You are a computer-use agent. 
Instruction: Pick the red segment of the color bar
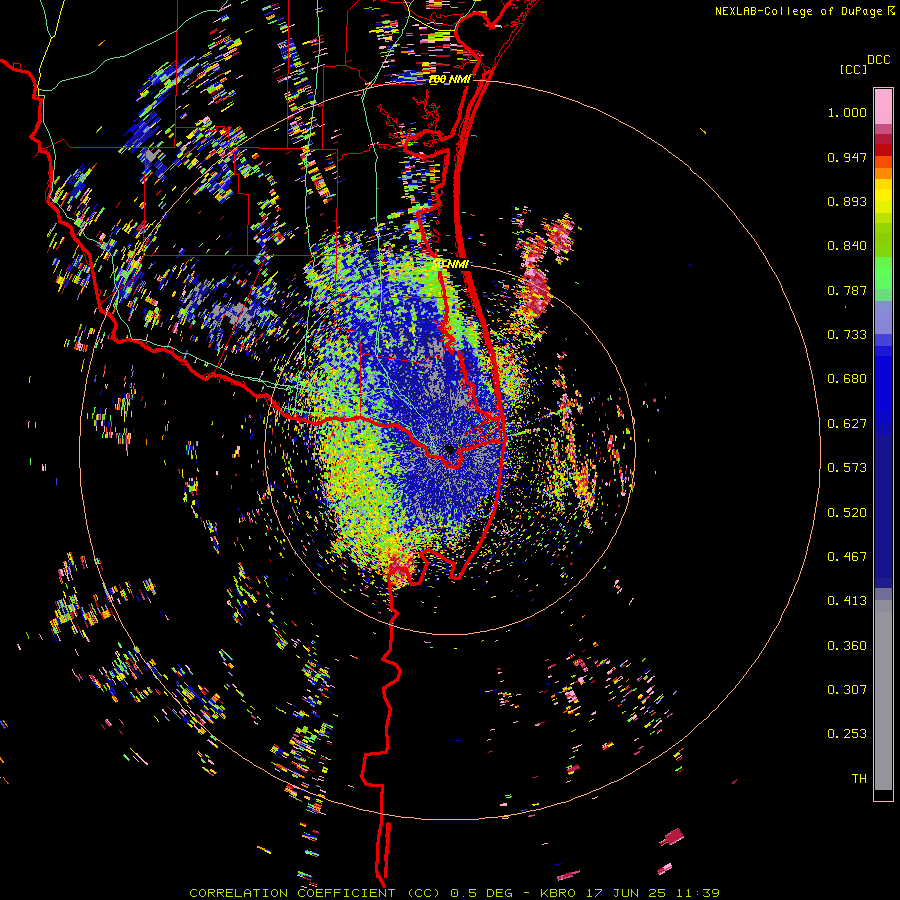click(x=883, y=150)
